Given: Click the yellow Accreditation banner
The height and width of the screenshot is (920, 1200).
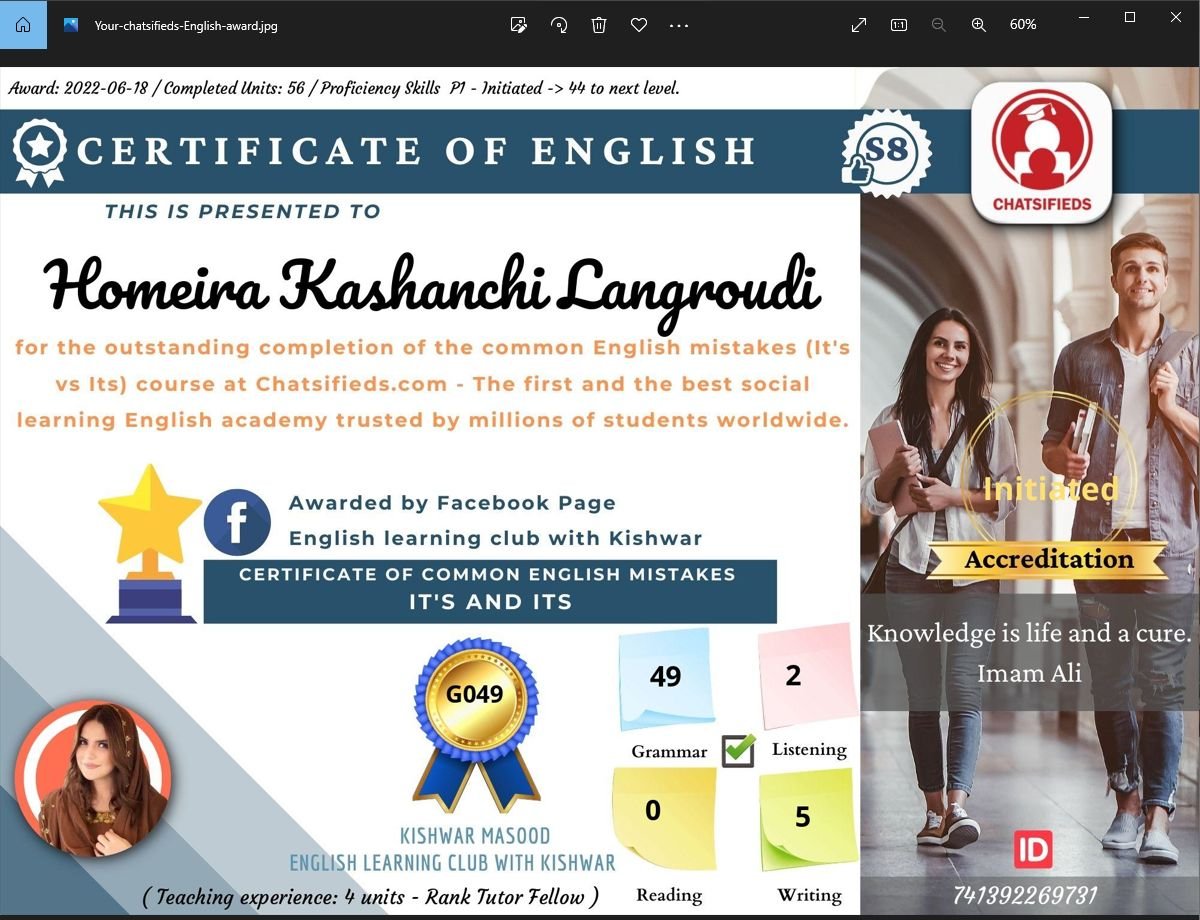Looking at the screenshot, I should pos(1048,560).
